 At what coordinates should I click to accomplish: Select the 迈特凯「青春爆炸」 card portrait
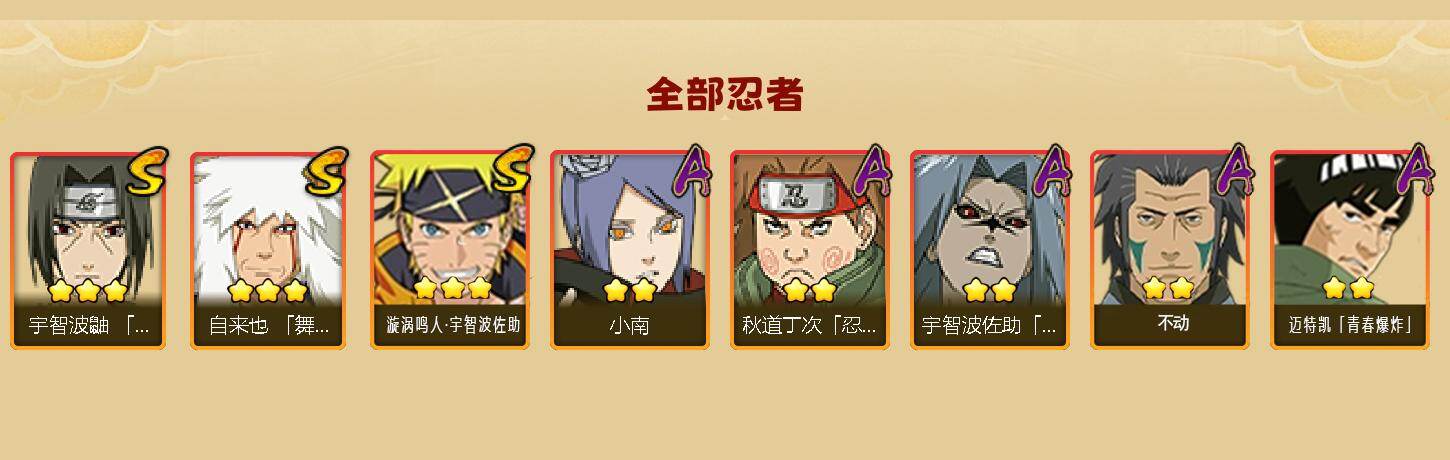coord(1349,229)
